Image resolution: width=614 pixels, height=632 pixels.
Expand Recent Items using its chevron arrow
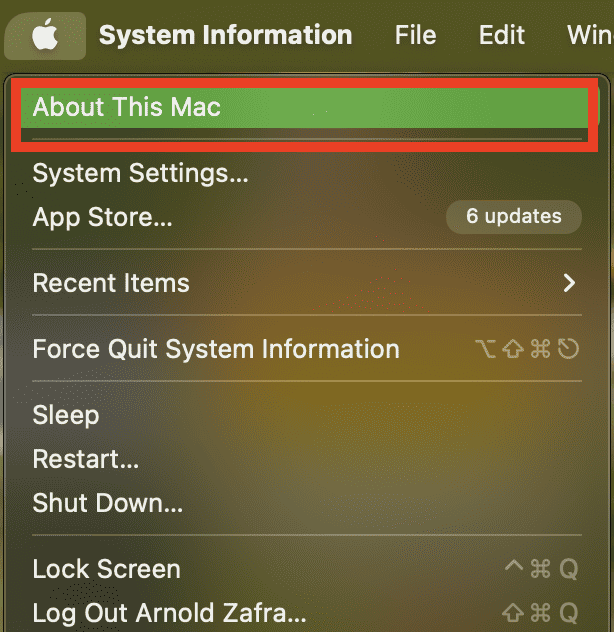(569, 283)
